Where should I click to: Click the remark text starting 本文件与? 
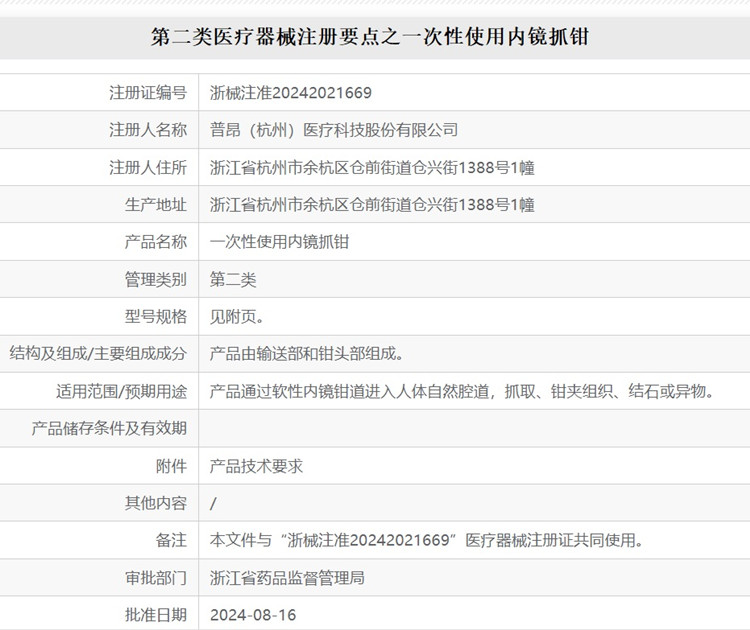click(x=427, y=541)
